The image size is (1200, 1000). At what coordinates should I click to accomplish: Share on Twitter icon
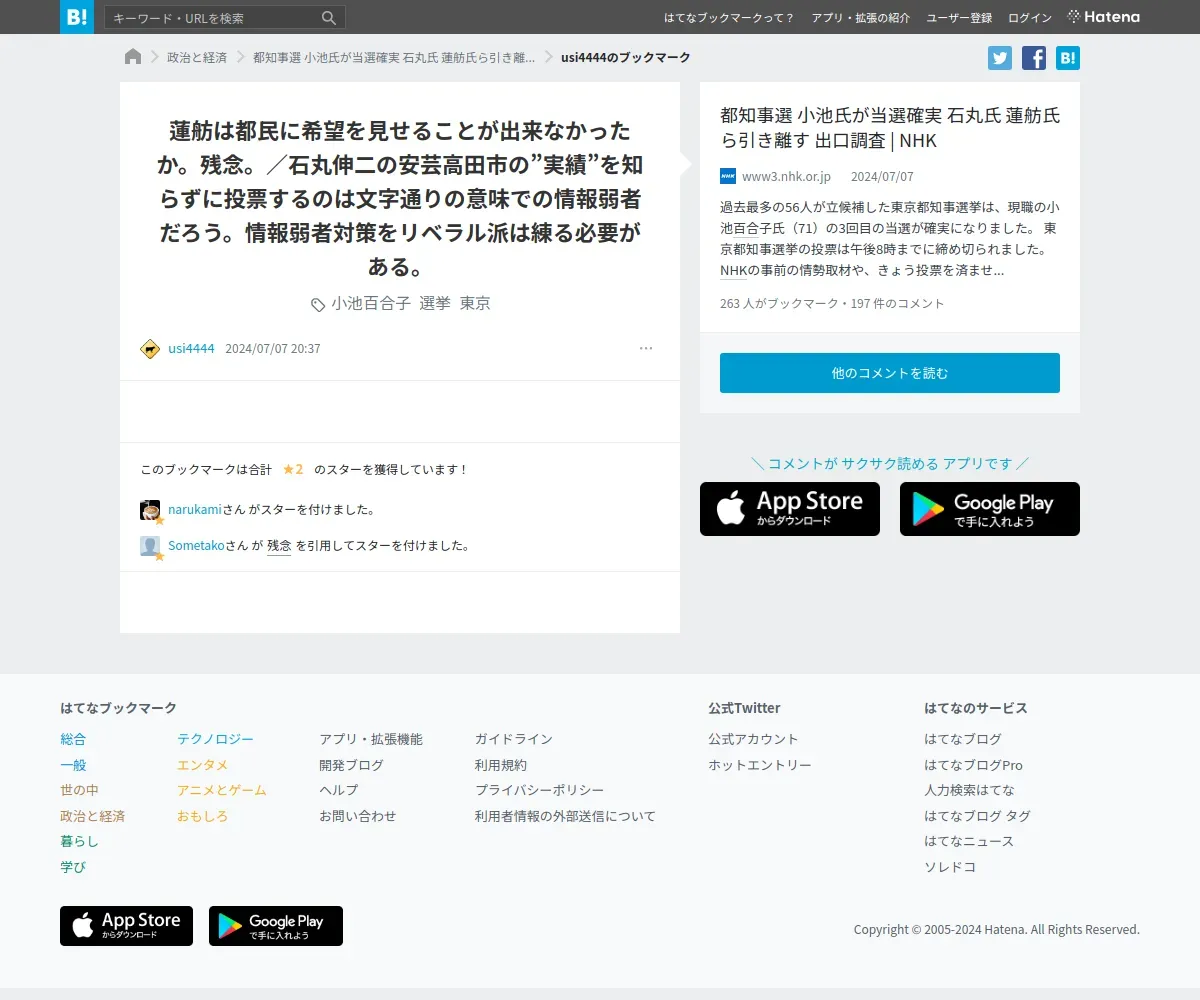click(x=1000, y=58)
